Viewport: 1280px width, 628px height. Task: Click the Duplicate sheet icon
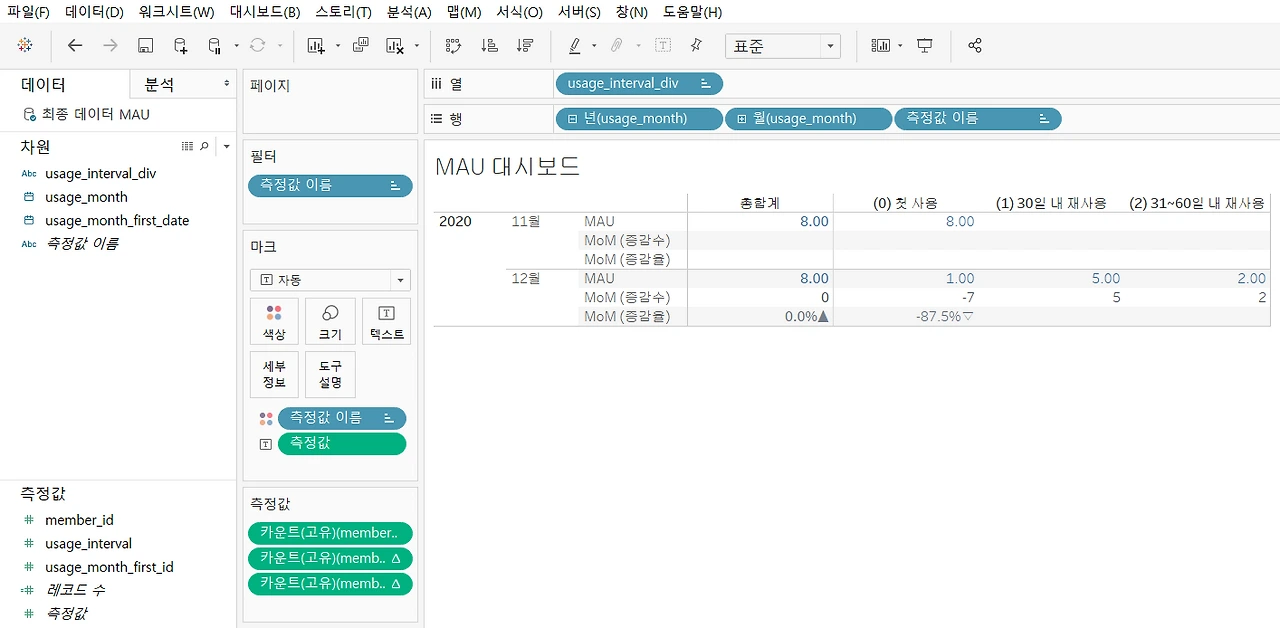[361, 46]
